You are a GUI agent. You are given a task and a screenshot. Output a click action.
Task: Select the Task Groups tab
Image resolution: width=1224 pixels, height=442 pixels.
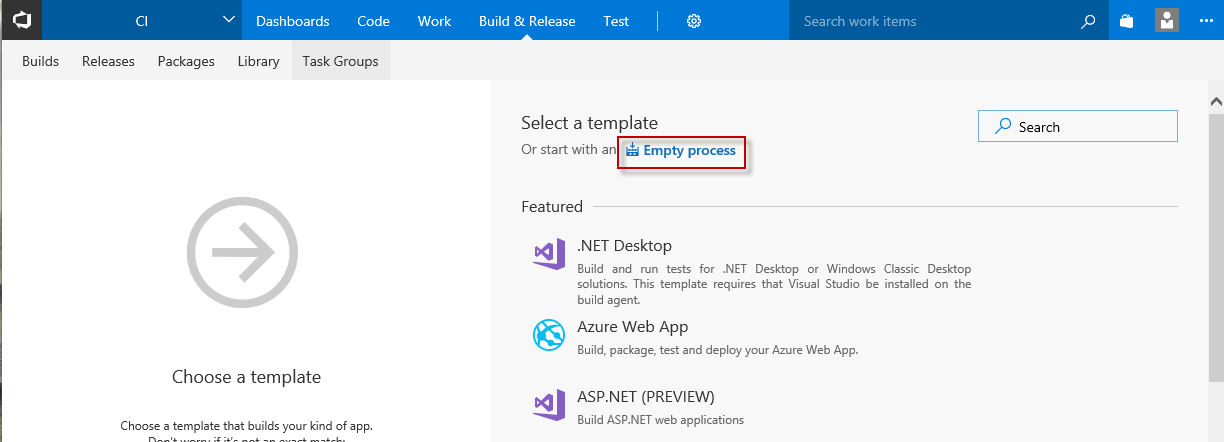[x=340, y=61]
